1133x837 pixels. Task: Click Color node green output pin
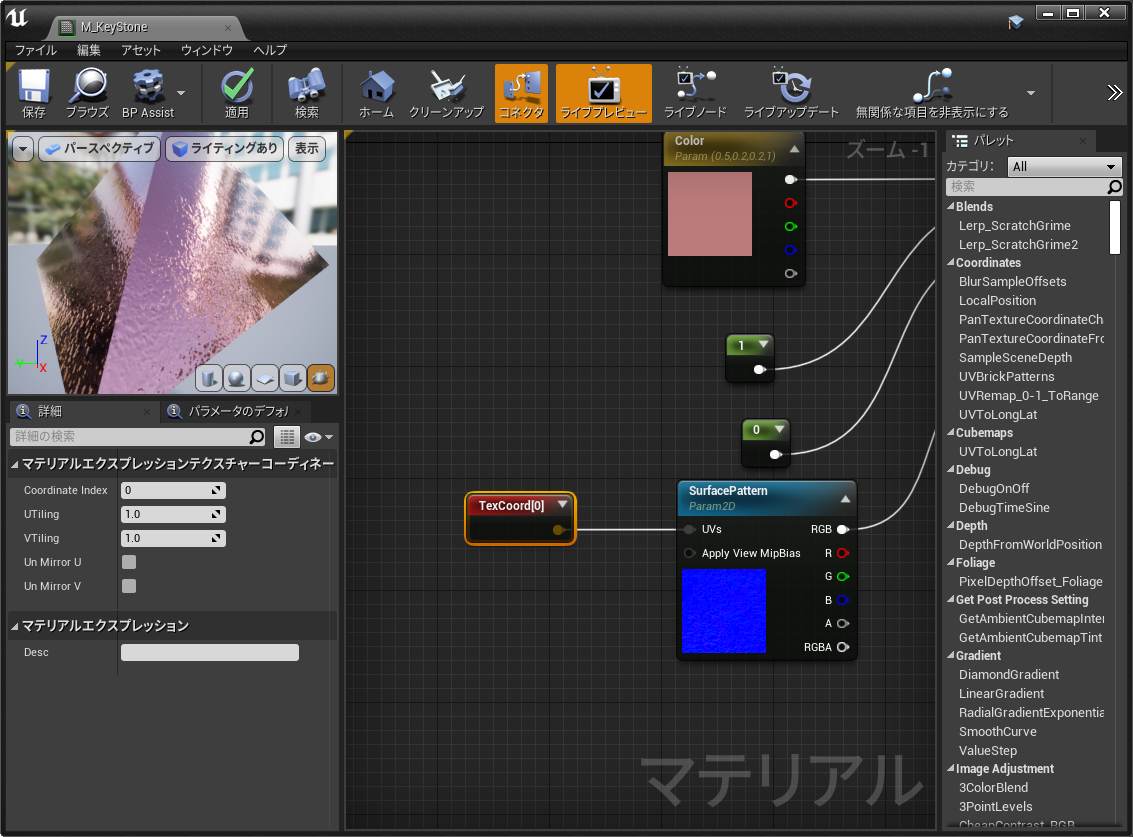click(790, 227)
